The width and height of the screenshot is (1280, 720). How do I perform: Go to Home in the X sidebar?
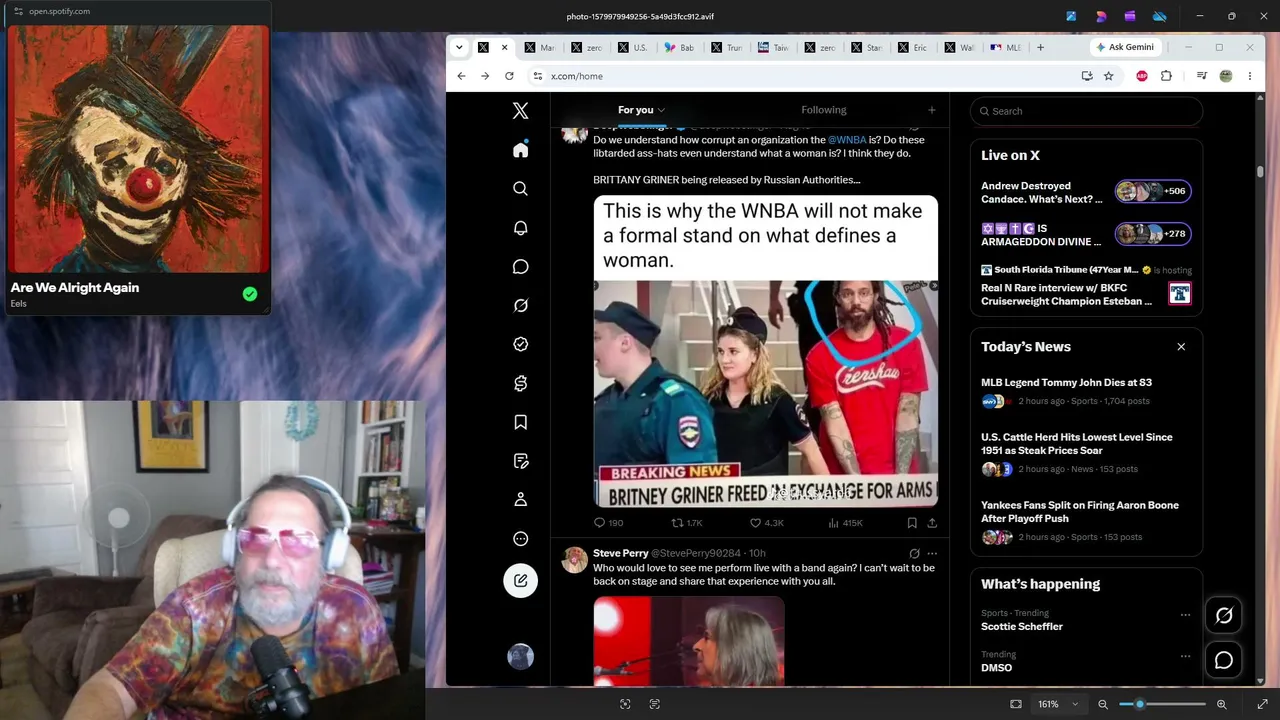coord(520,150)
